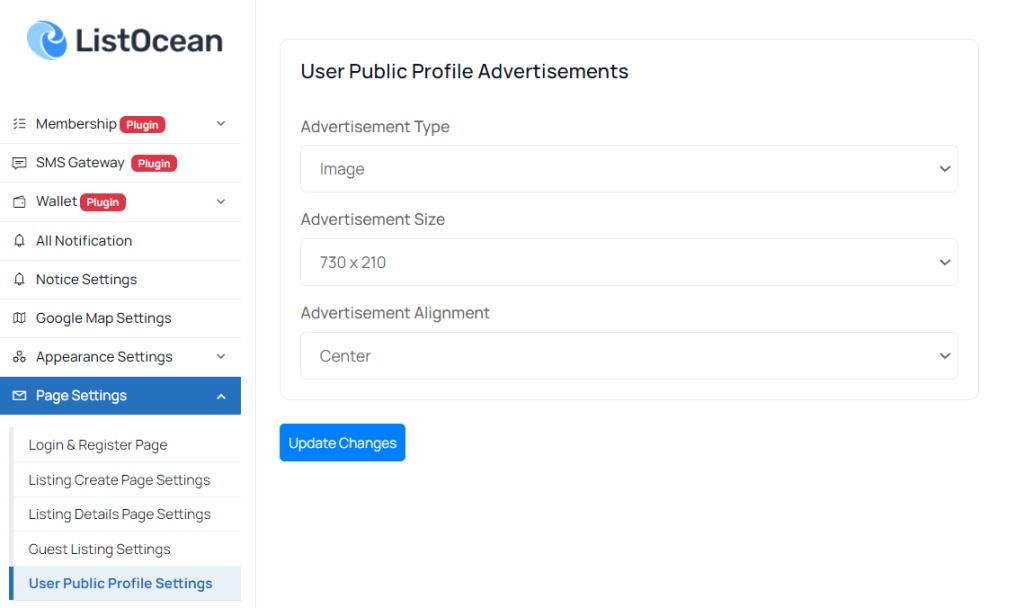
Task: Open Listing Create Page Settings
Action: [127, 480]
